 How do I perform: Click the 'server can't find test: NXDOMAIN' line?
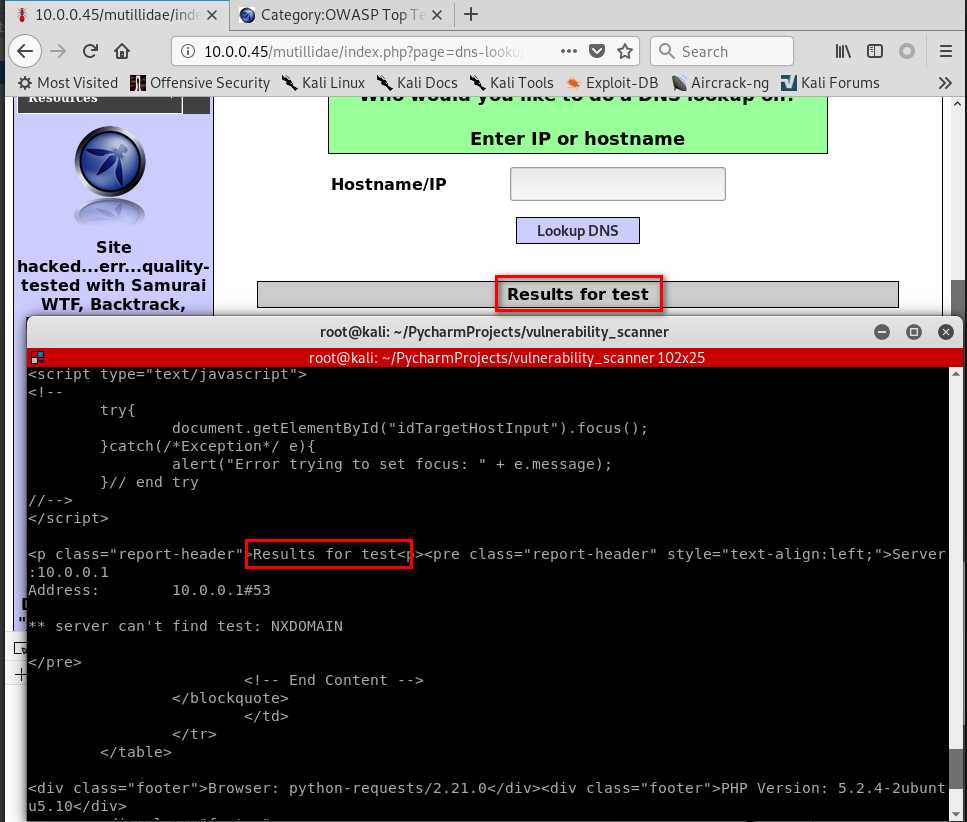coord(186,626)
